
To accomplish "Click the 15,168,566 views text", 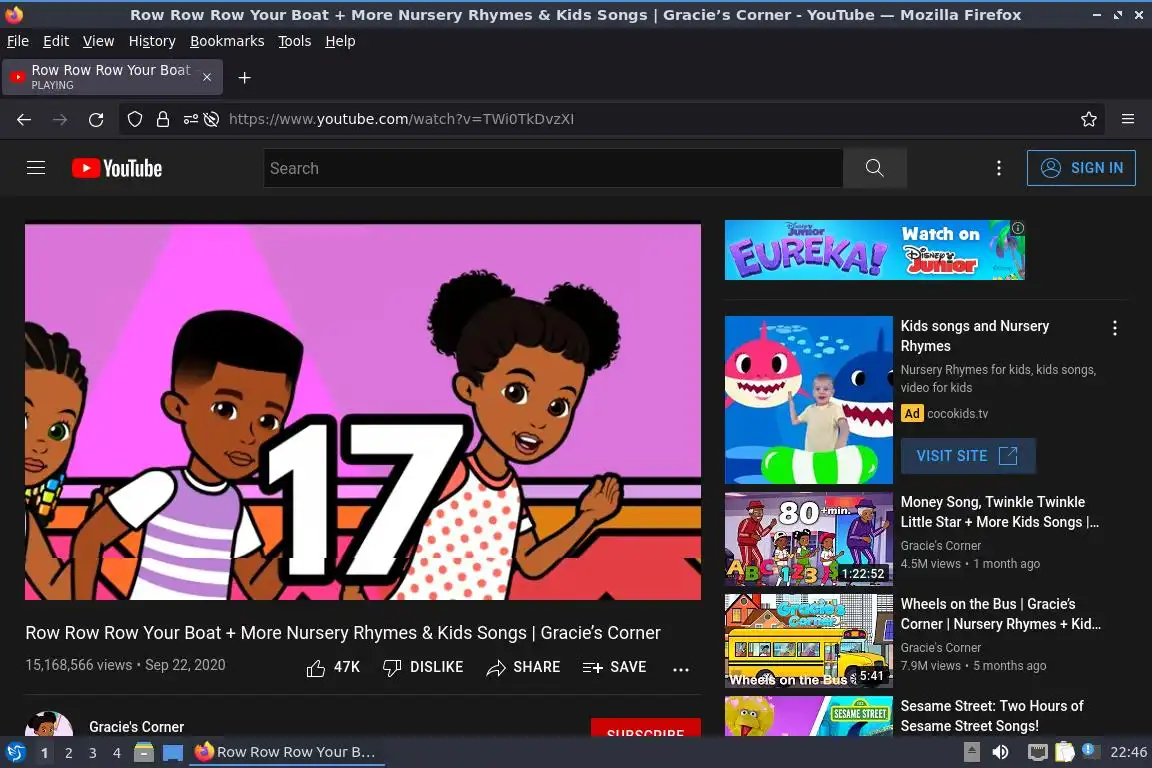I will (x=79, y=665).
